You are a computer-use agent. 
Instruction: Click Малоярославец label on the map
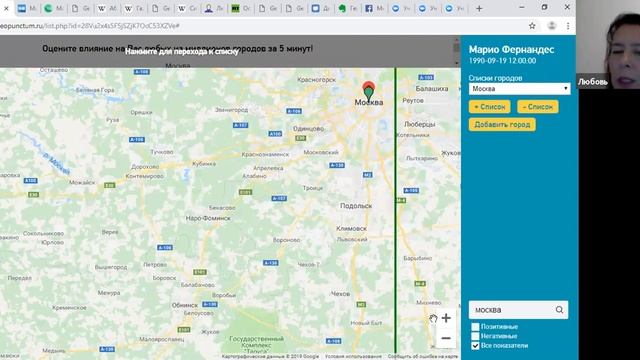(x=162, y=339)
